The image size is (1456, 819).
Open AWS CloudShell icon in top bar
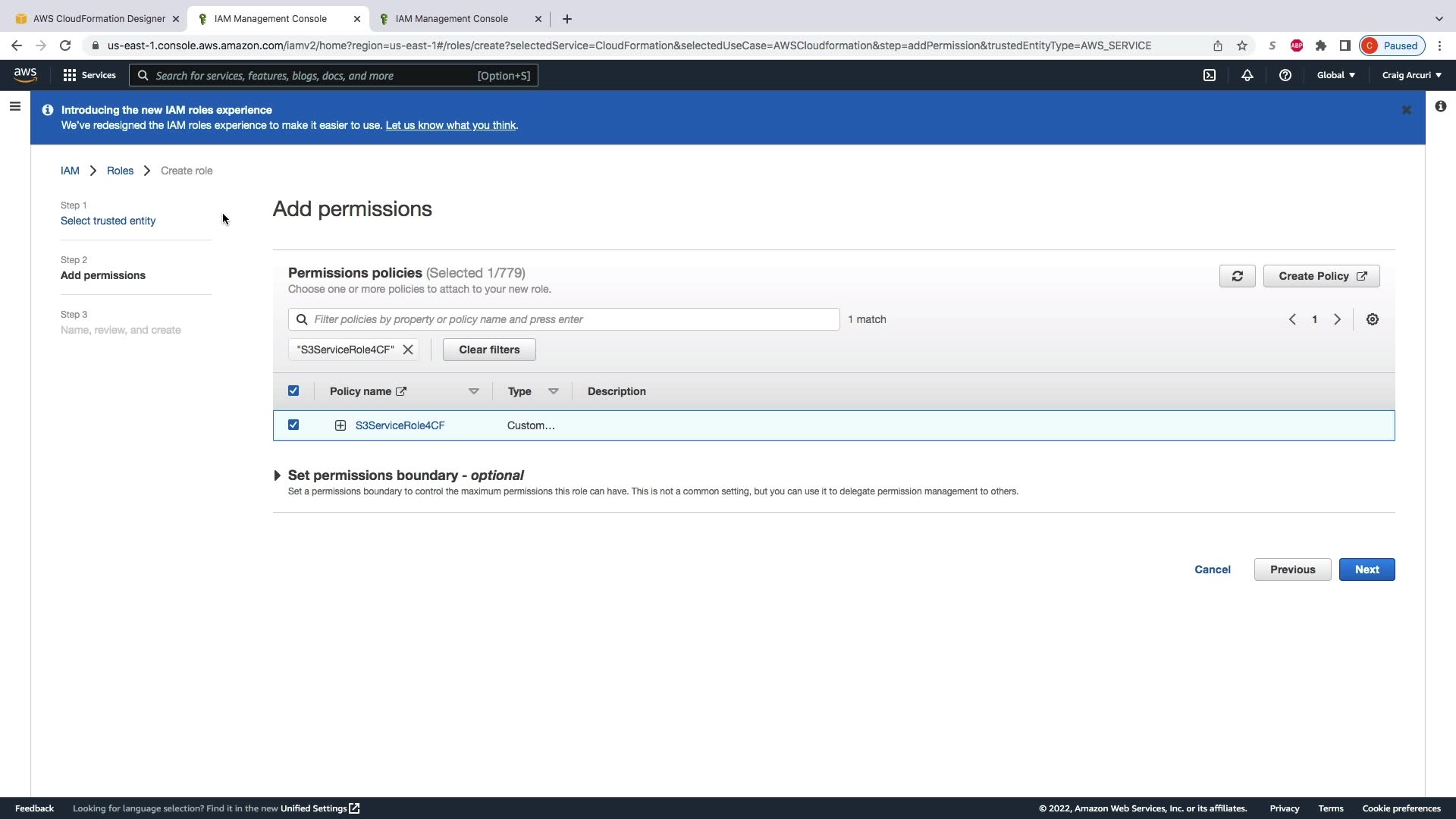coord(1210,75)
